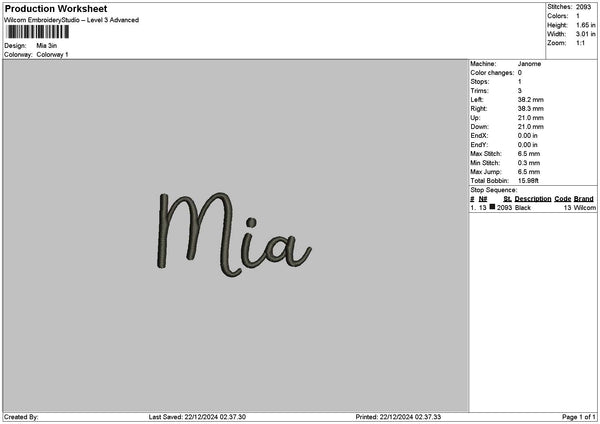The width and height of the screenshot is (600, 424).
Task: Click the 'Description' column header
Action: tap(533, 199)
